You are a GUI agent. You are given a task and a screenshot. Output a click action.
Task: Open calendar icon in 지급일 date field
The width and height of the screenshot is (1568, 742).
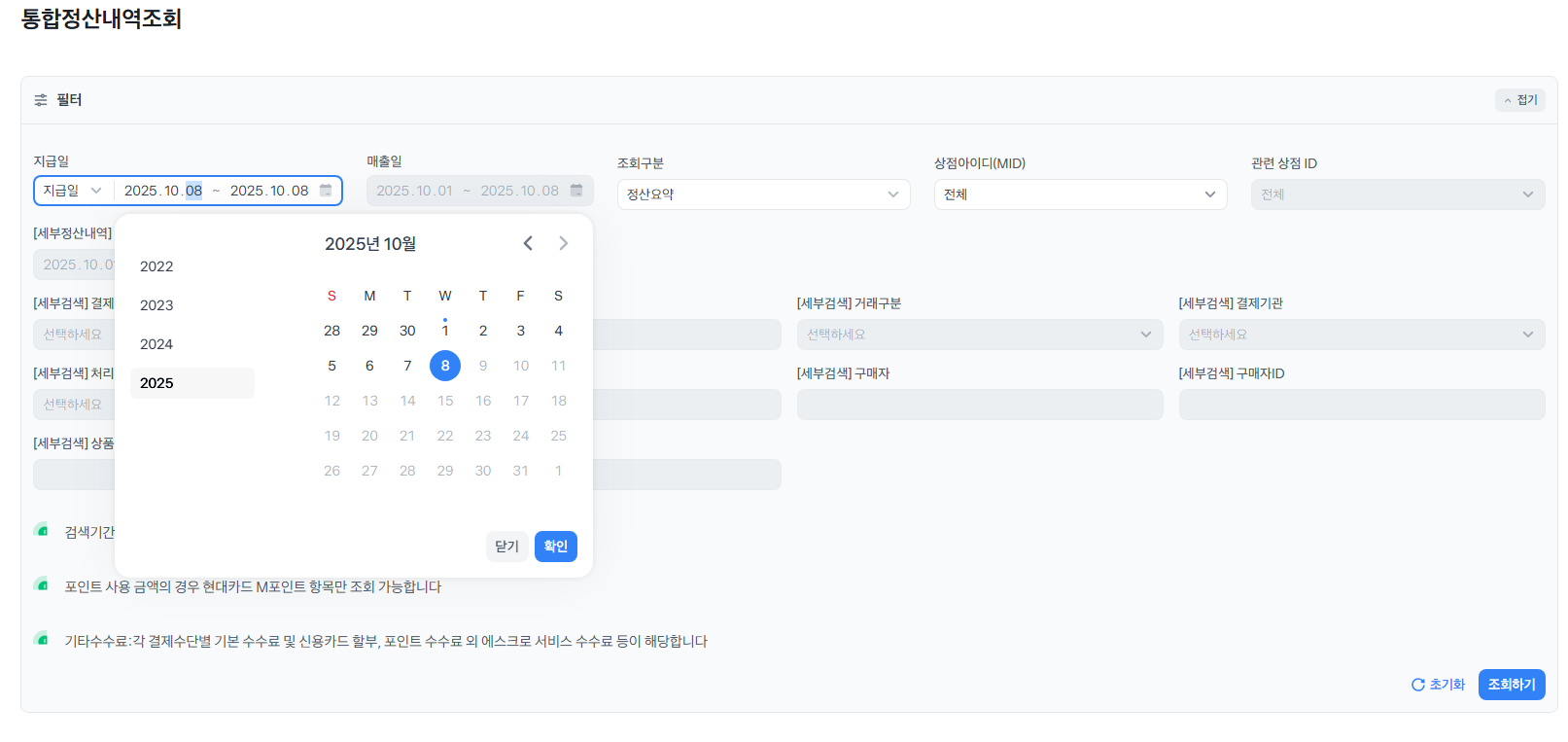click(x=326, y=191)
